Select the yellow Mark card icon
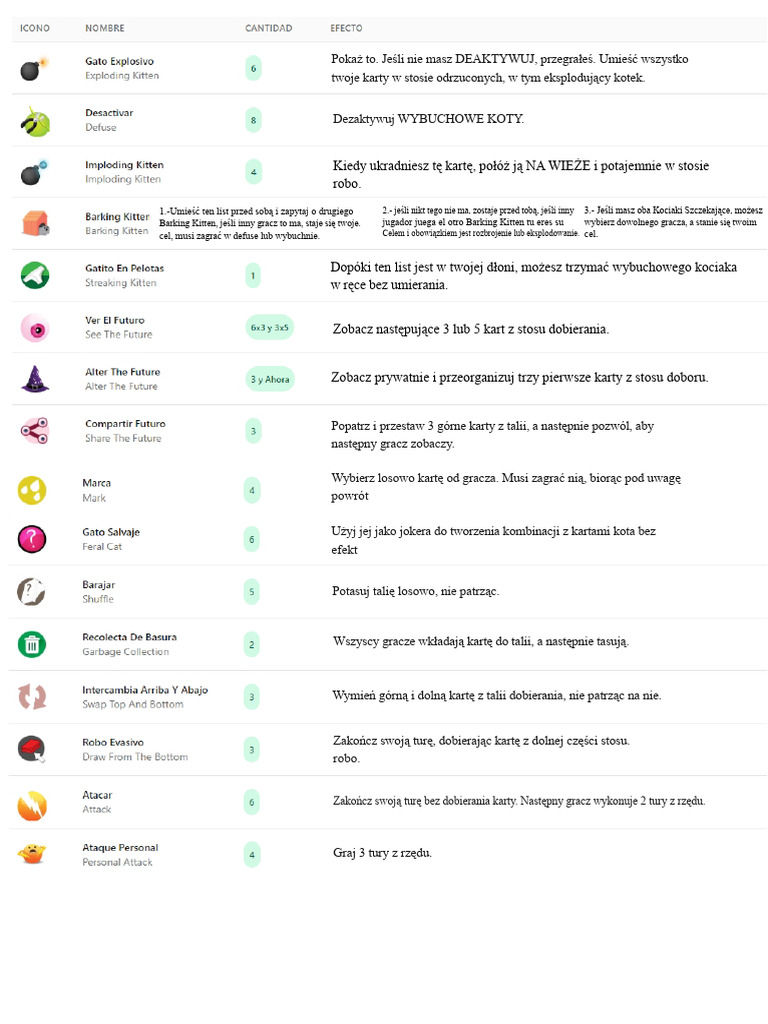The width and height of the screenshot is (768, 1024). coord(32,490)
